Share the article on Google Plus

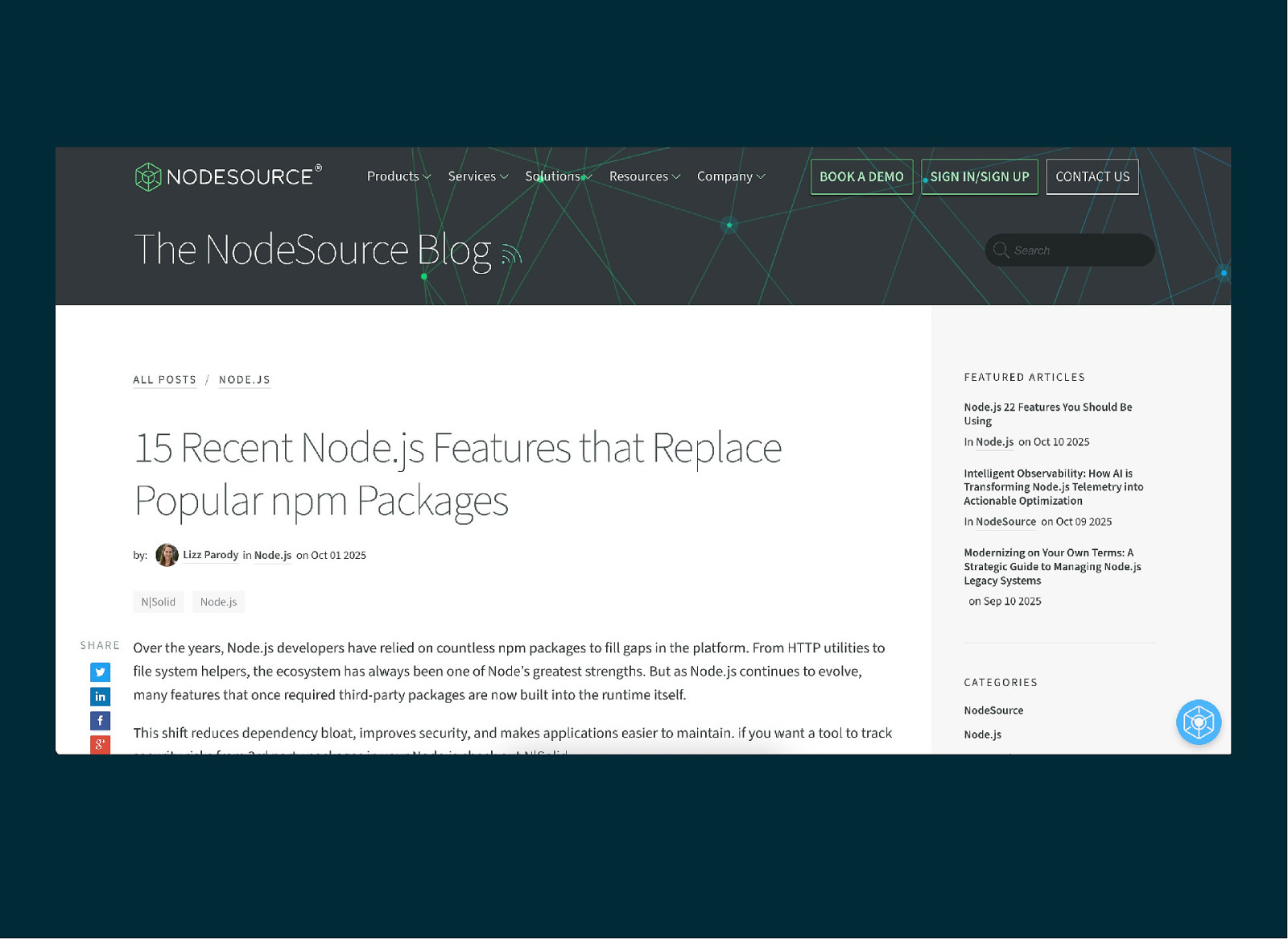[x=100, y=744]
